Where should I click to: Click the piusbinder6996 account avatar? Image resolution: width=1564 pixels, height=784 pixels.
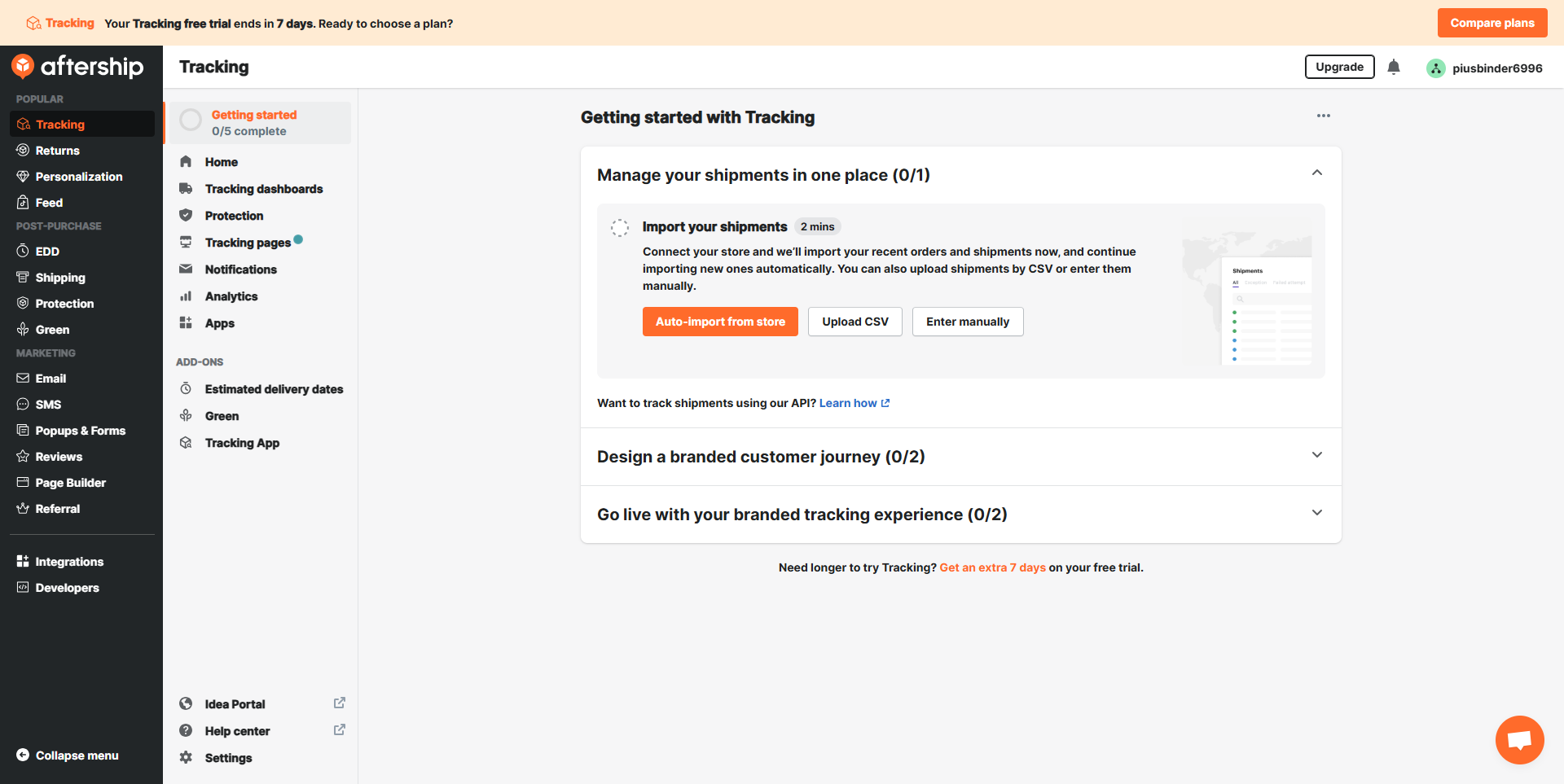1435,68
